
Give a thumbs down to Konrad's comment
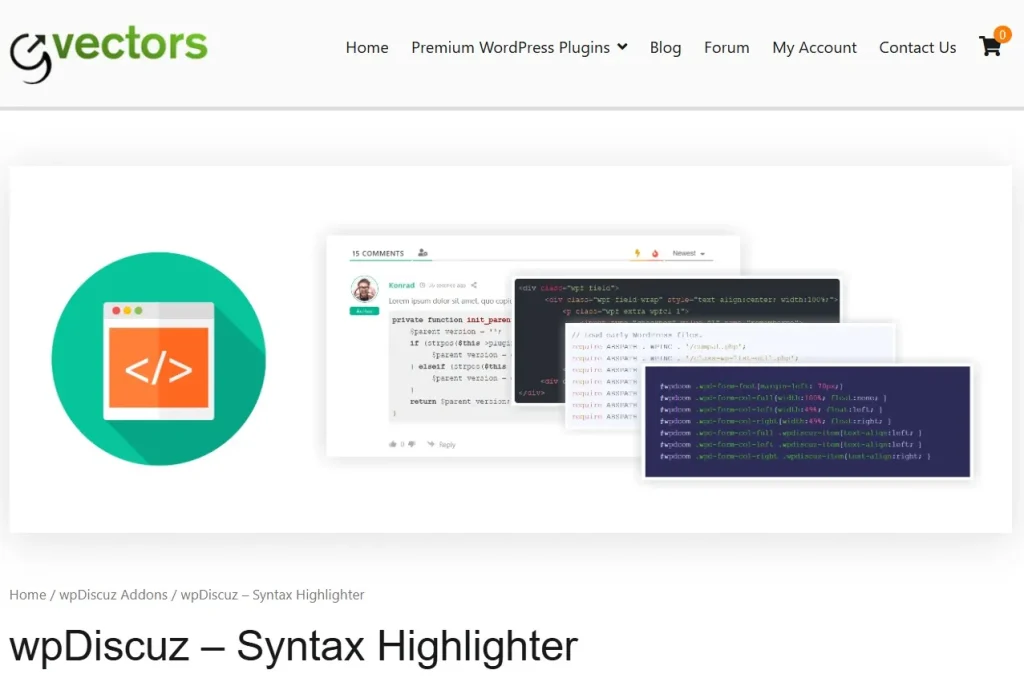coord(412,444)
